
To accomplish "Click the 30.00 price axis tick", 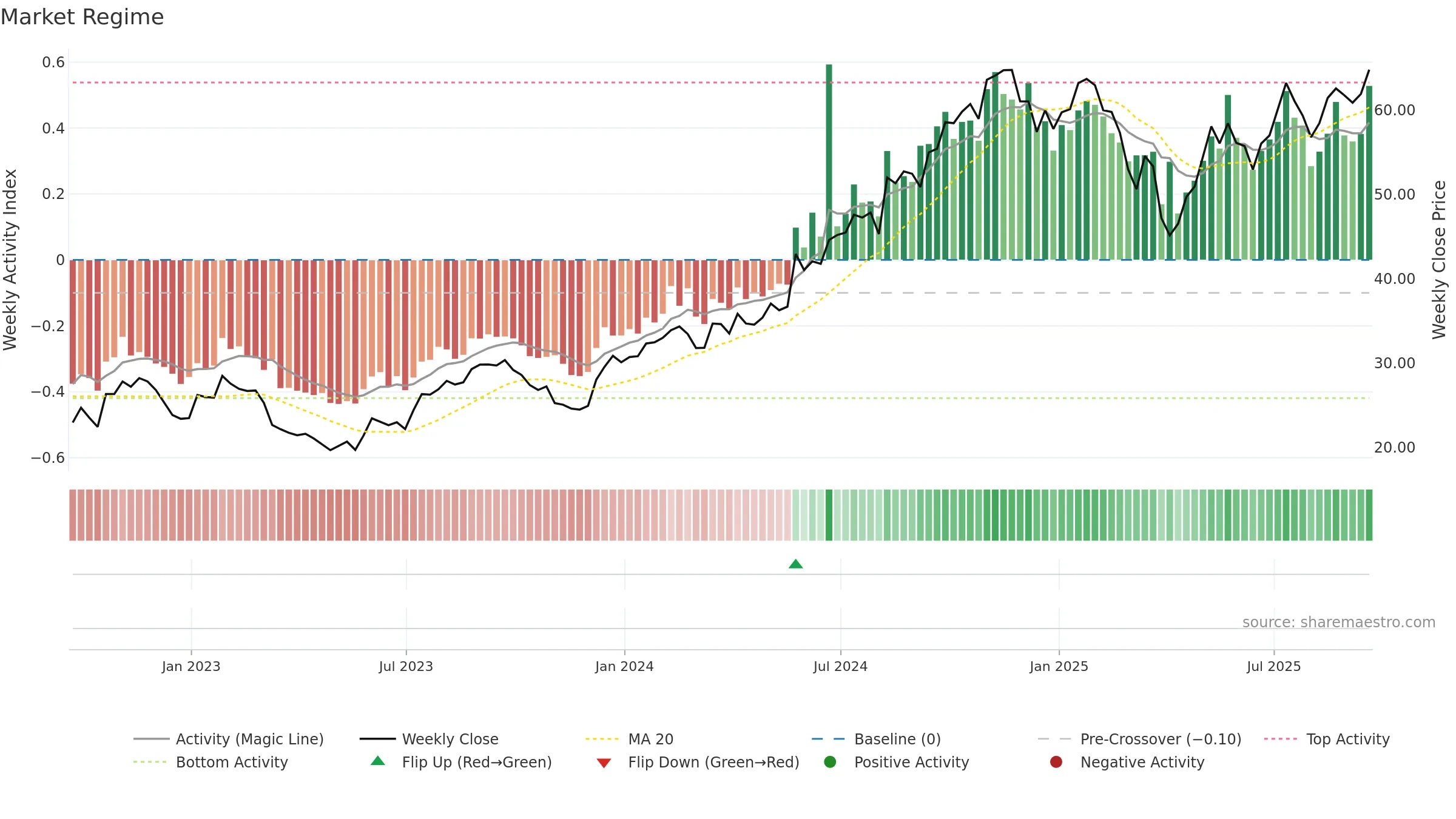I will point(1395,363).
